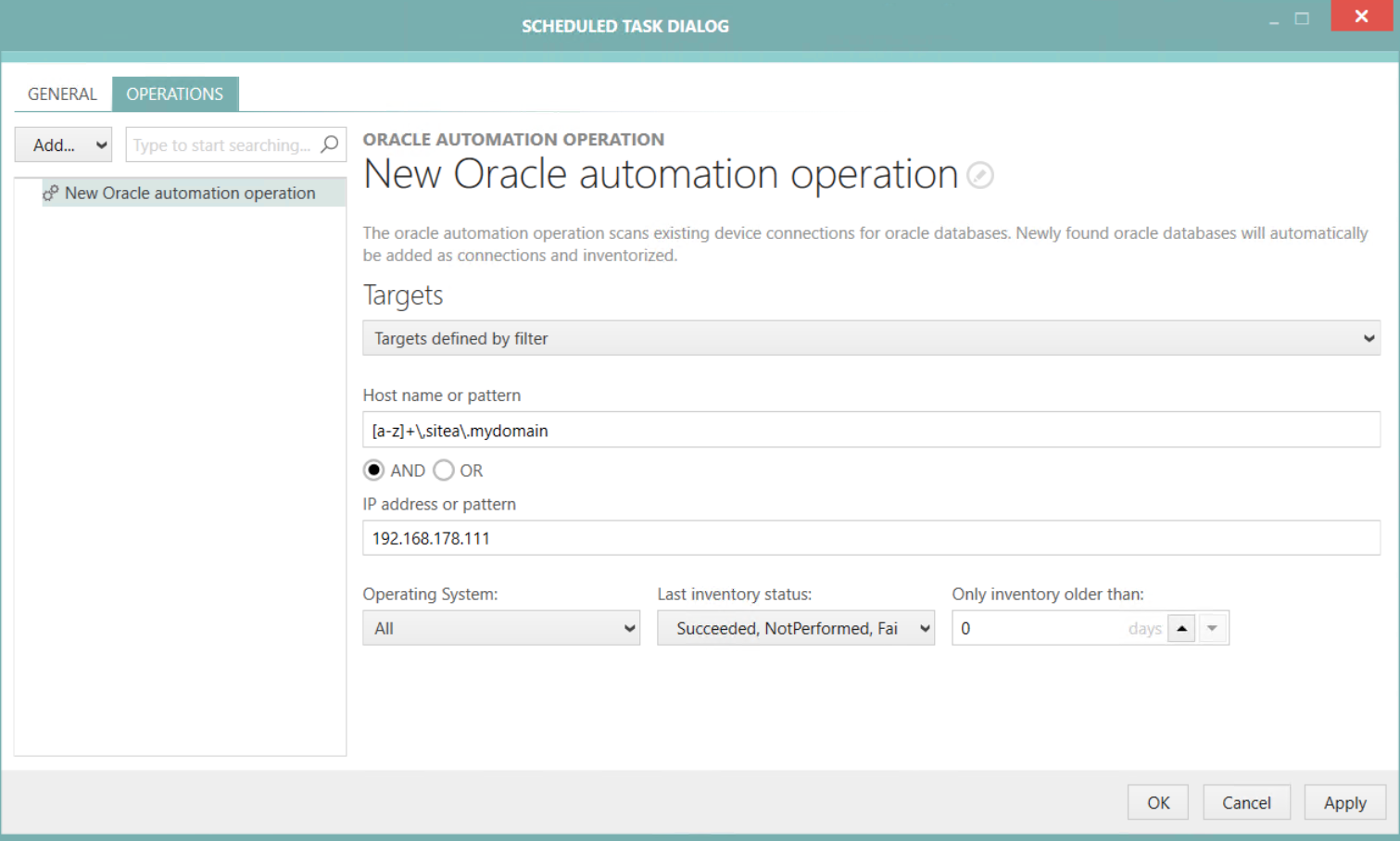Apply the task settings
The image size is (1400, 841).
click(1344, 802)
